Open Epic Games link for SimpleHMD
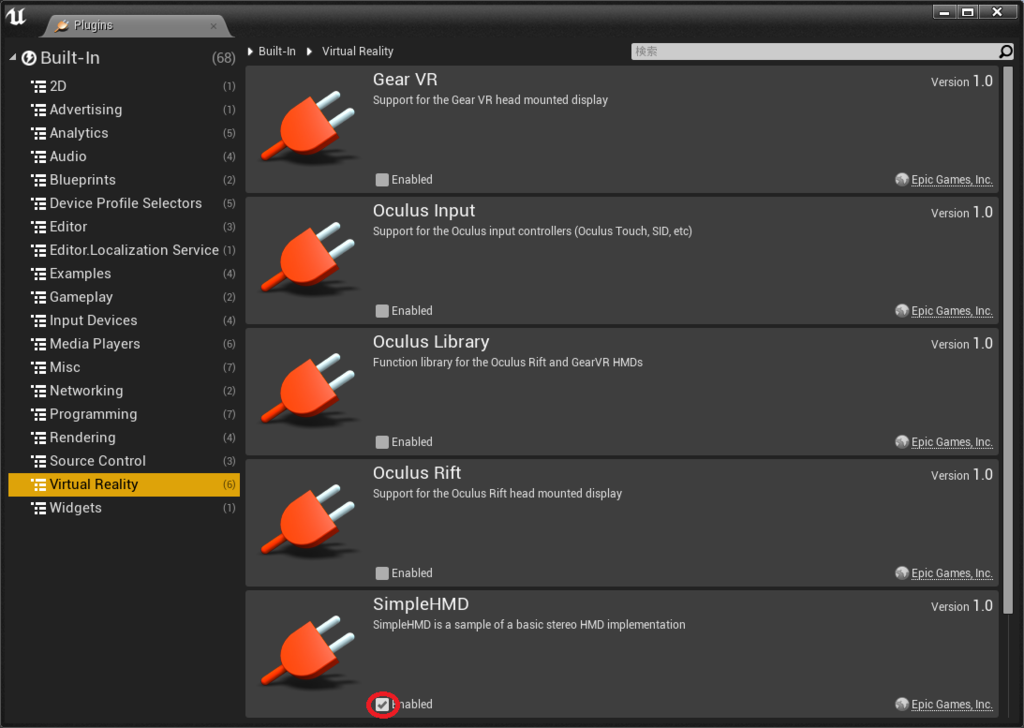 [952, 704]
